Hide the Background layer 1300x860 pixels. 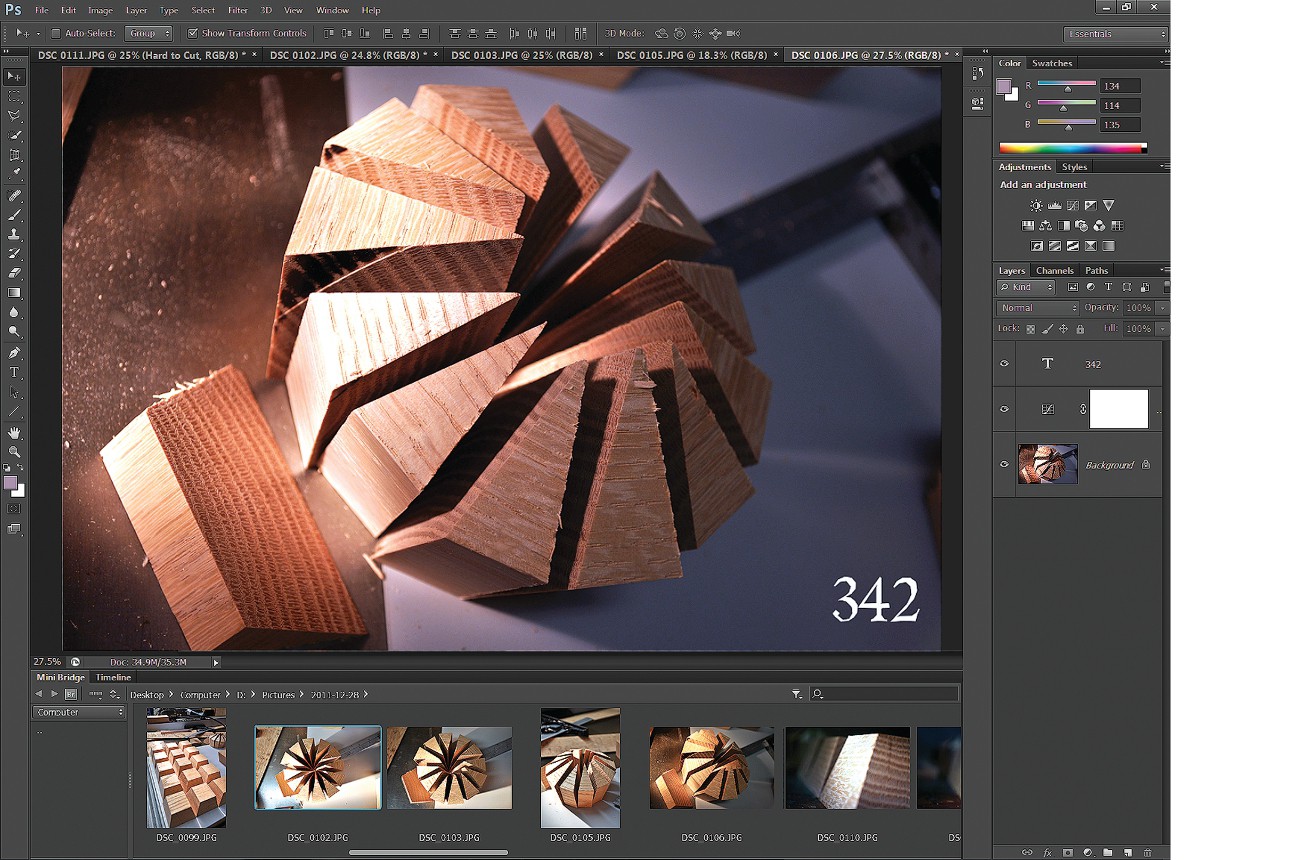[x=1004, y=464]
